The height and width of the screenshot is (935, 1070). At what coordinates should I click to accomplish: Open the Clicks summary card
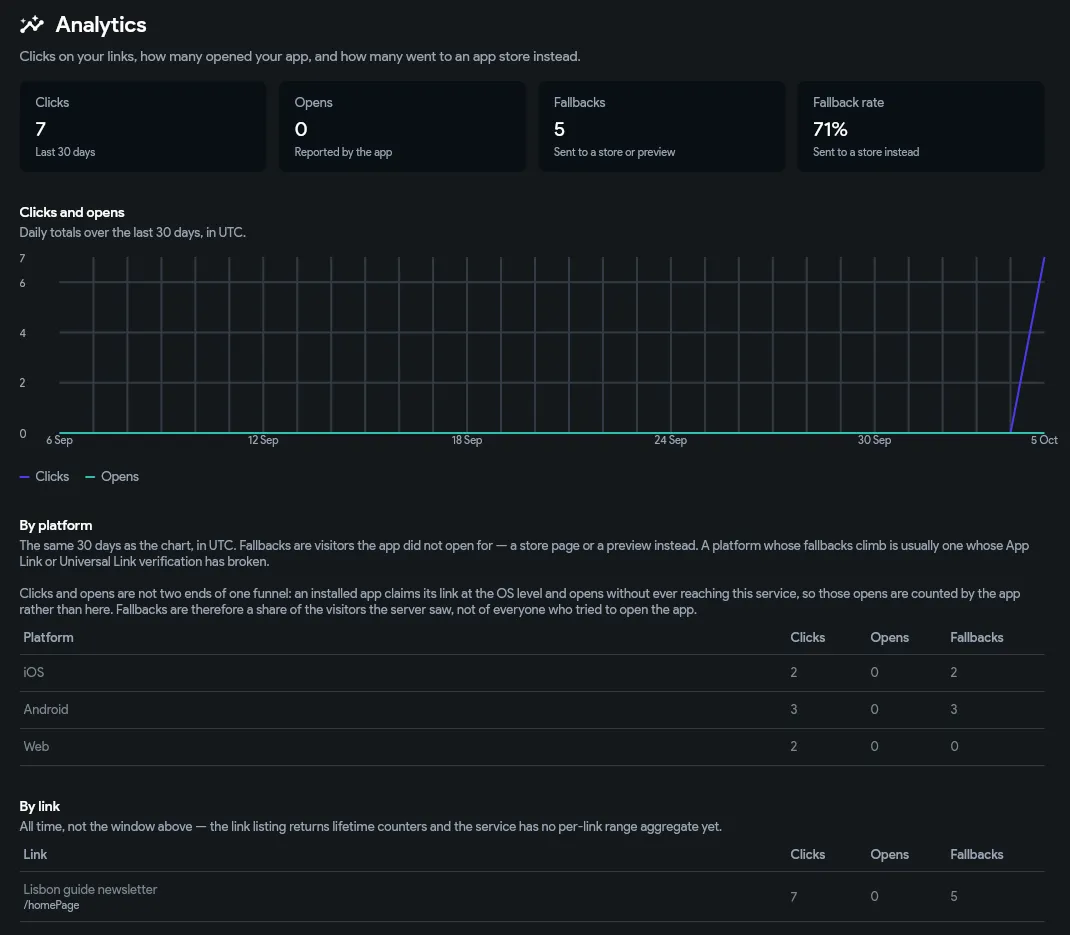(143, 126)
